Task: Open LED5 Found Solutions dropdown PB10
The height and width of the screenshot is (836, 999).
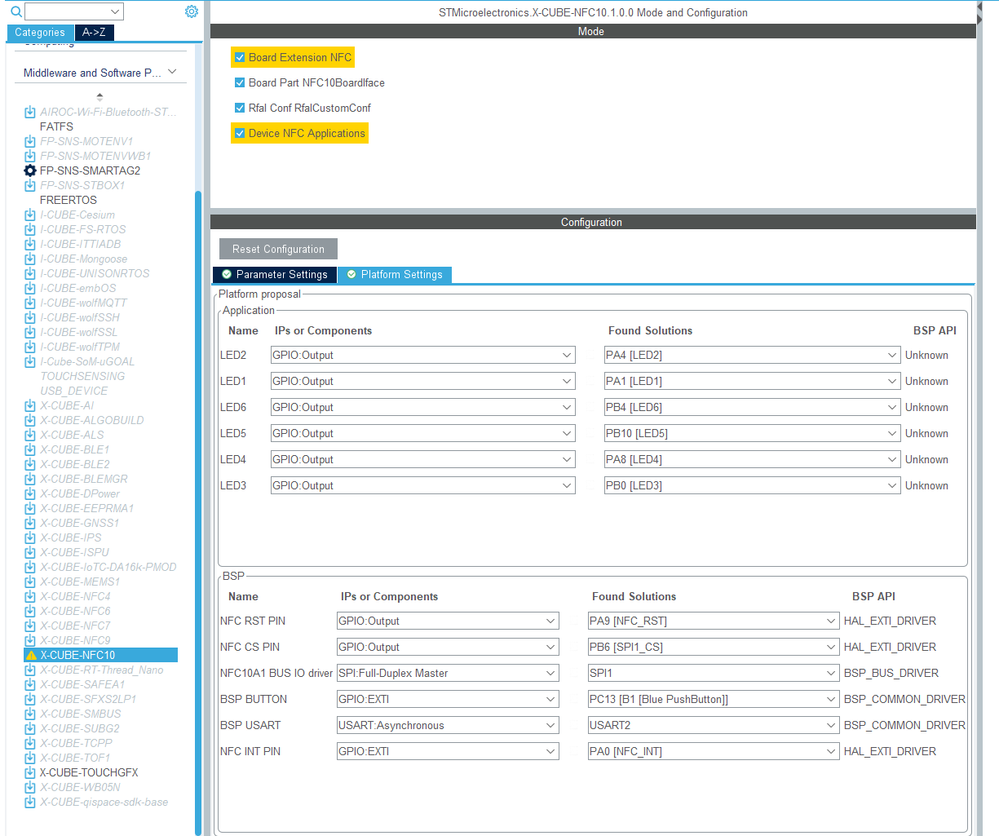Action: [752, 433]
